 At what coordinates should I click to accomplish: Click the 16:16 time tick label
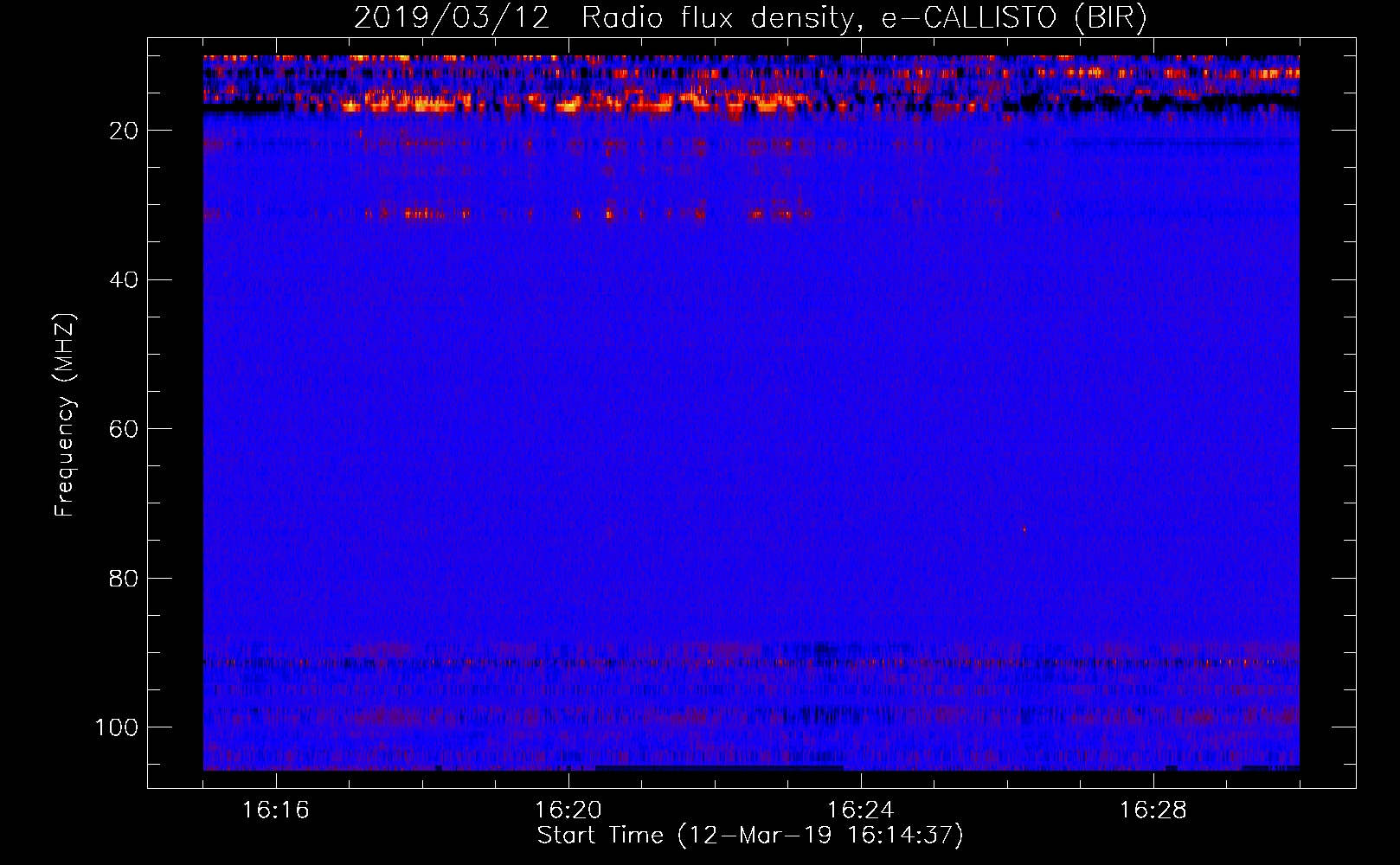click(x=276, y=811)
